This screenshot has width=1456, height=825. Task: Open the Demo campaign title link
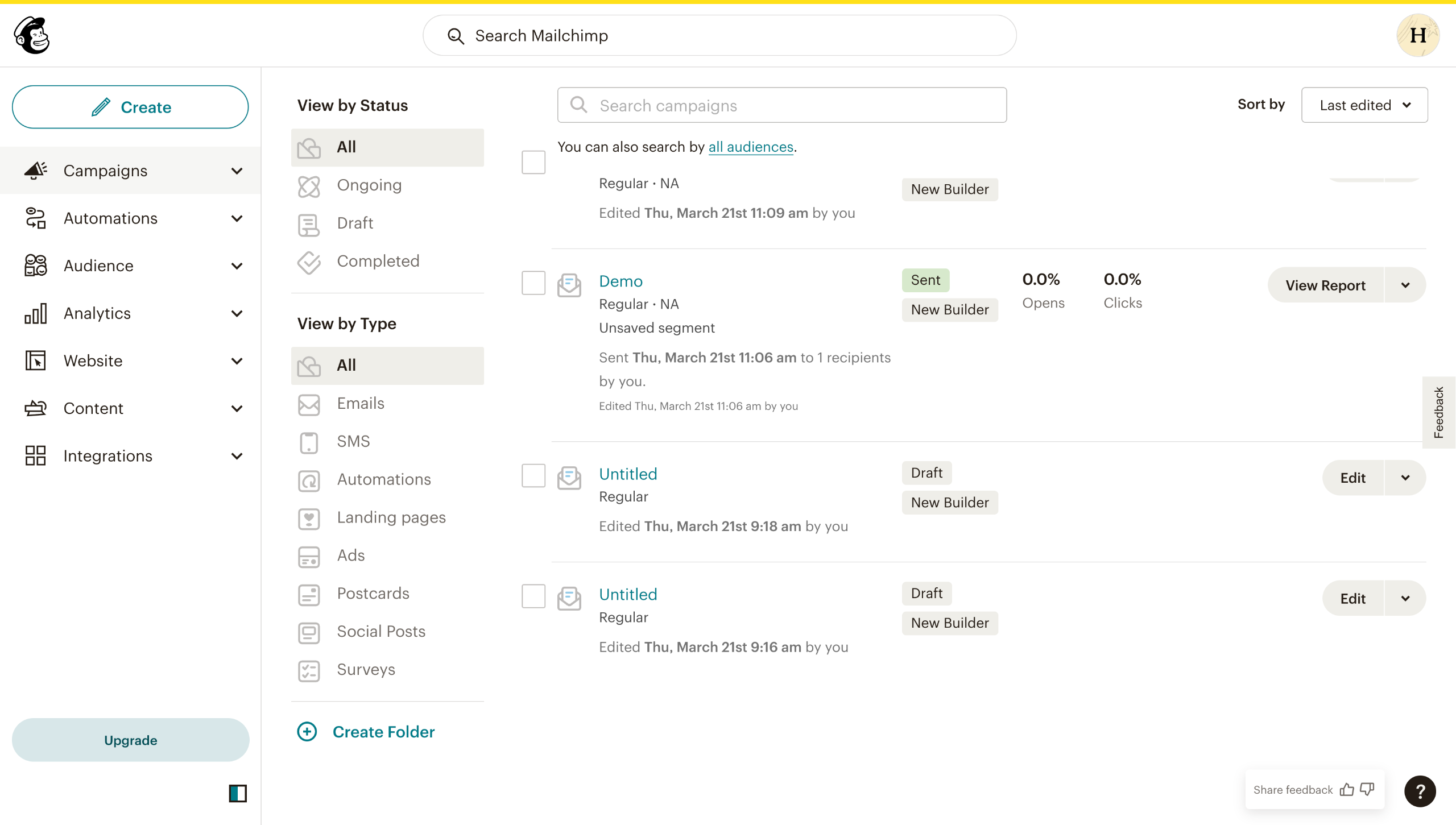click(621, 281)
